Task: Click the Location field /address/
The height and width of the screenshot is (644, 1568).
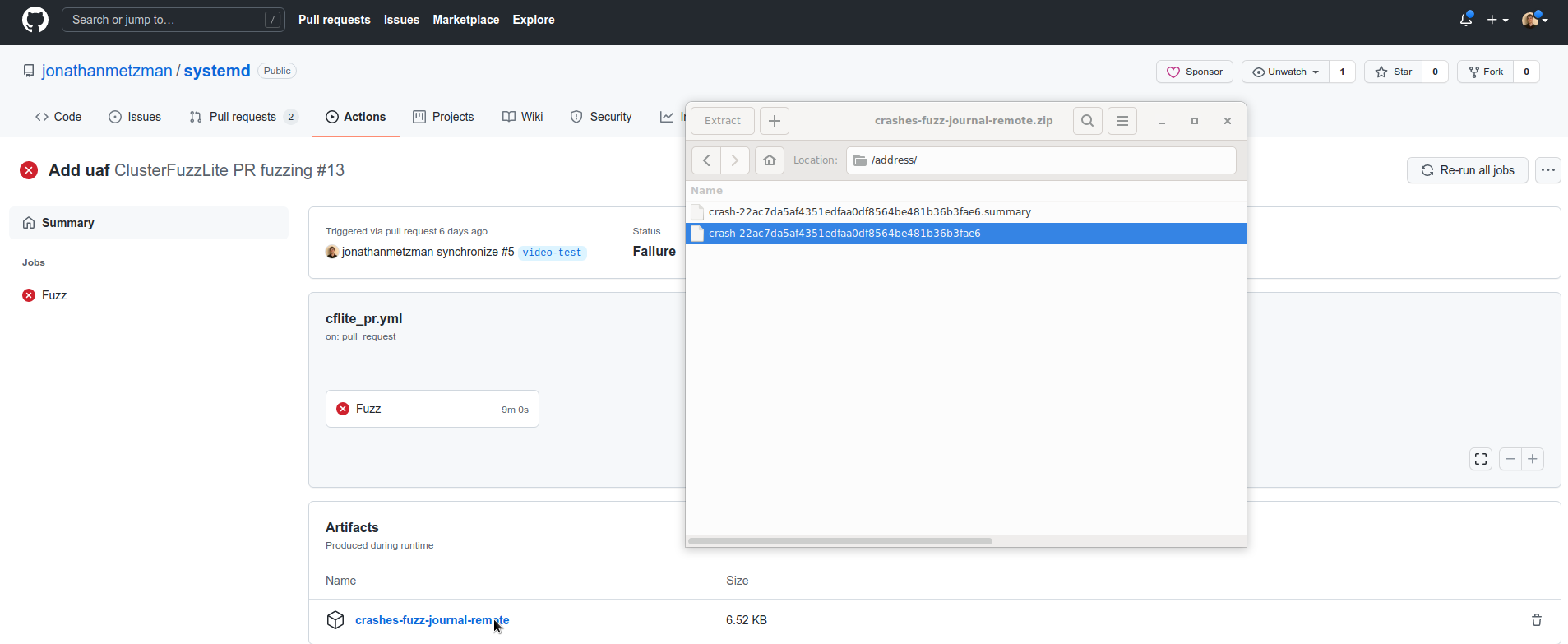Action: (x=1041, y=160)
